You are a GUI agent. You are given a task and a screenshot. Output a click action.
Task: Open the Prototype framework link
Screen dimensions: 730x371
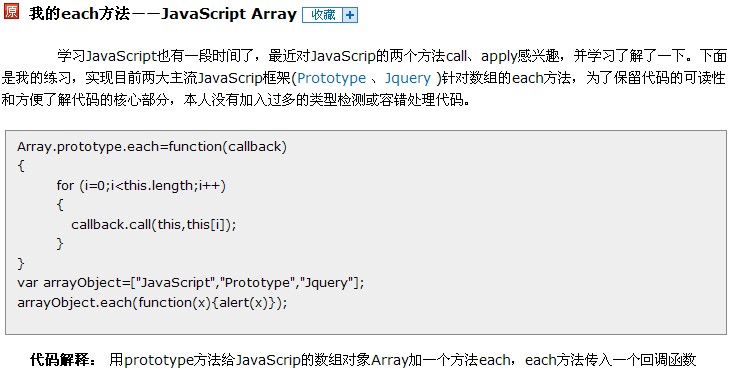[x=331, y=78]
